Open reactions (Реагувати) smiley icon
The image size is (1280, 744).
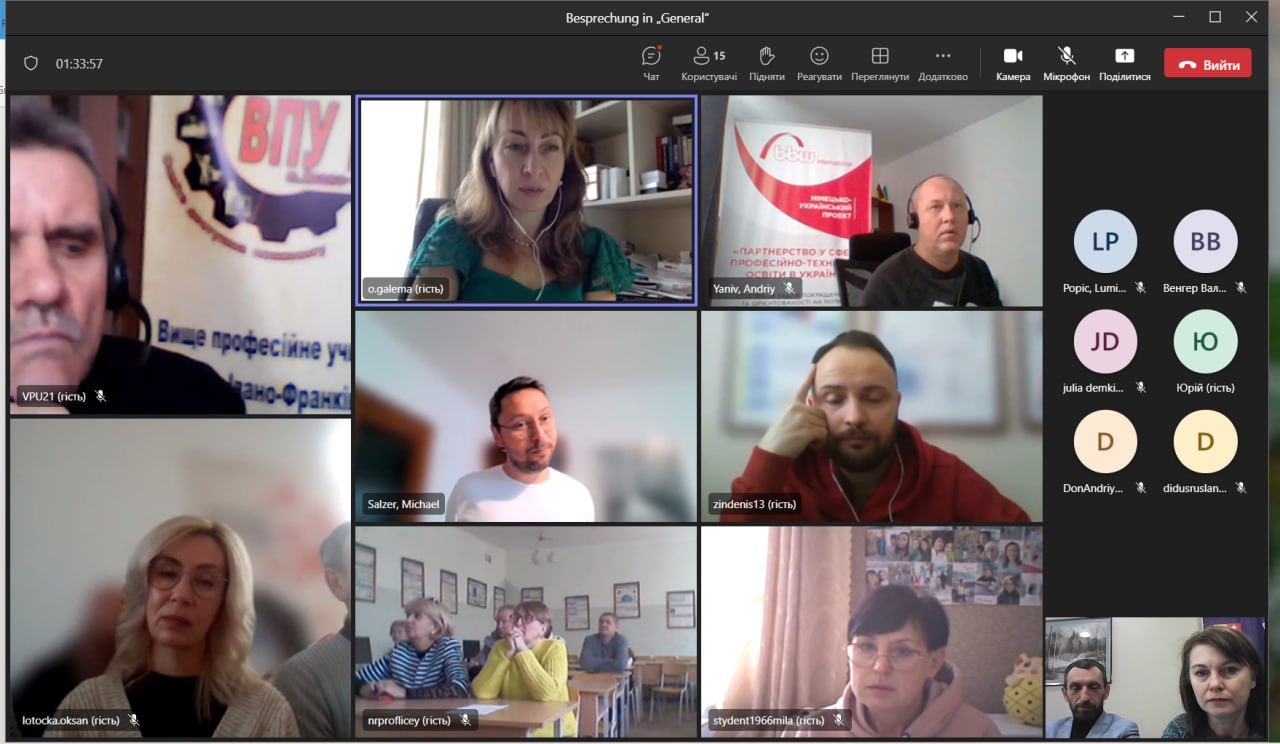click(819, 62)
